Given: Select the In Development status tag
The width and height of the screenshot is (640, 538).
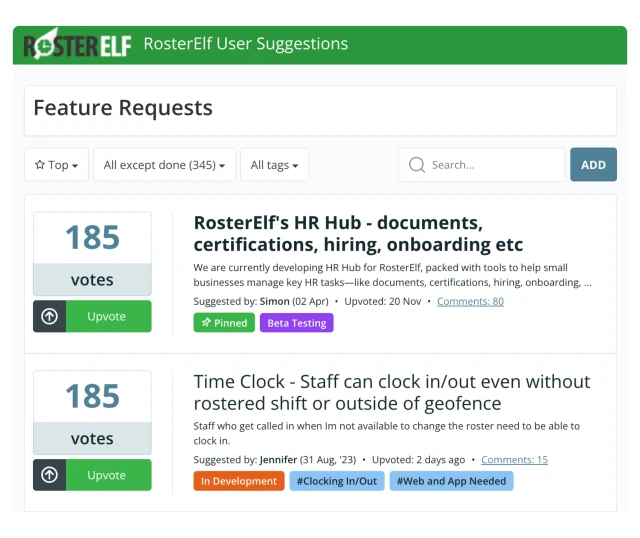Looking at the screenshot, I should click(238, 481).
